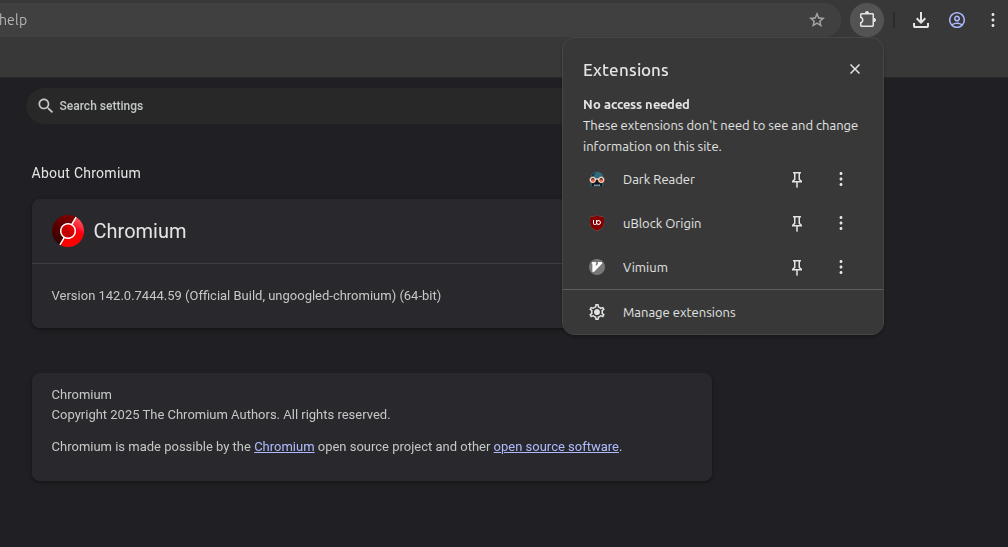Viewport: 1008px width, 547px height.
Task: Click the search magnifier icon in settings
Action: [x=45, y=105]
